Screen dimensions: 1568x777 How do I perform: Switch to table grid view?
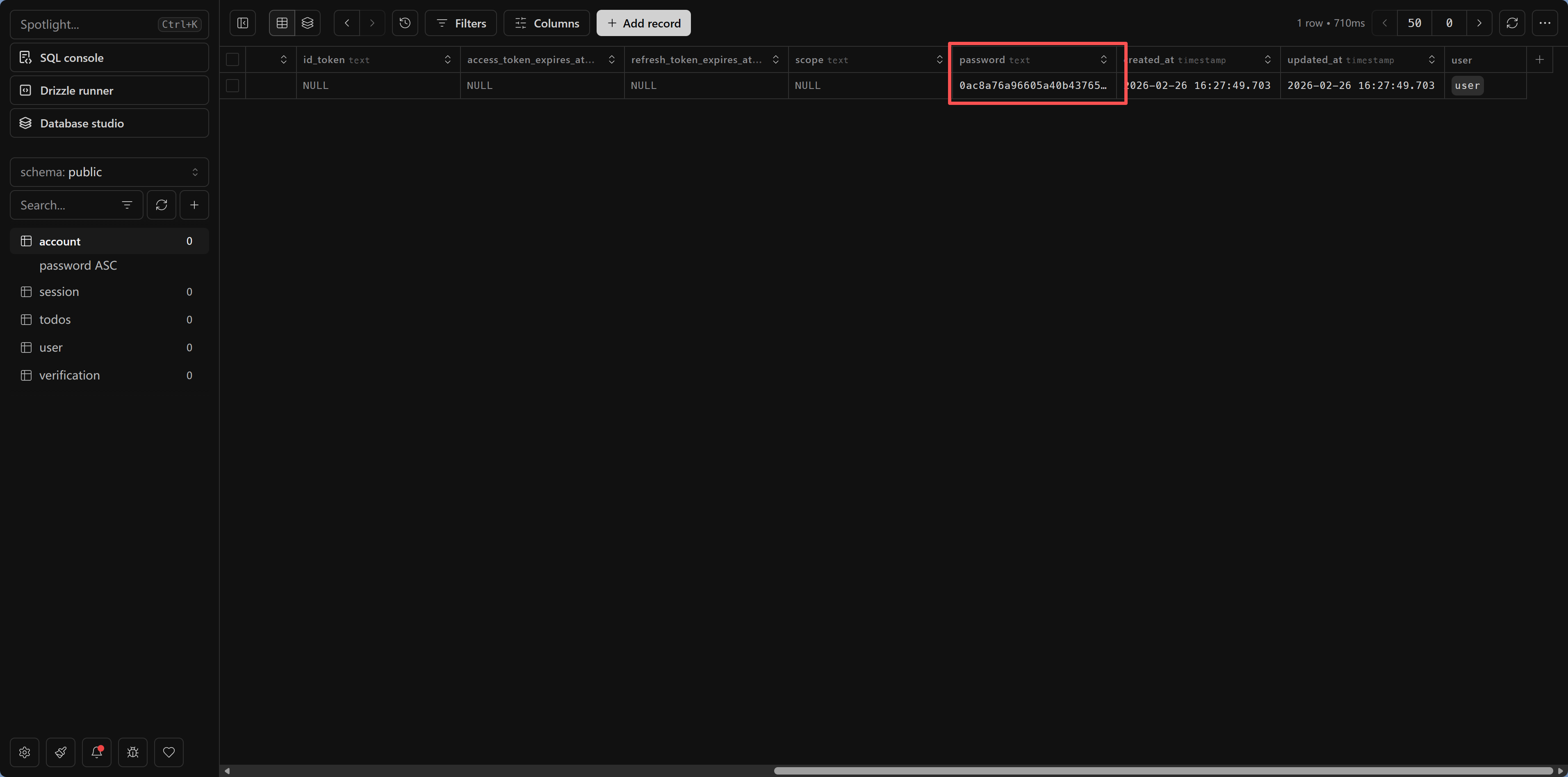(x=282, y=23)
